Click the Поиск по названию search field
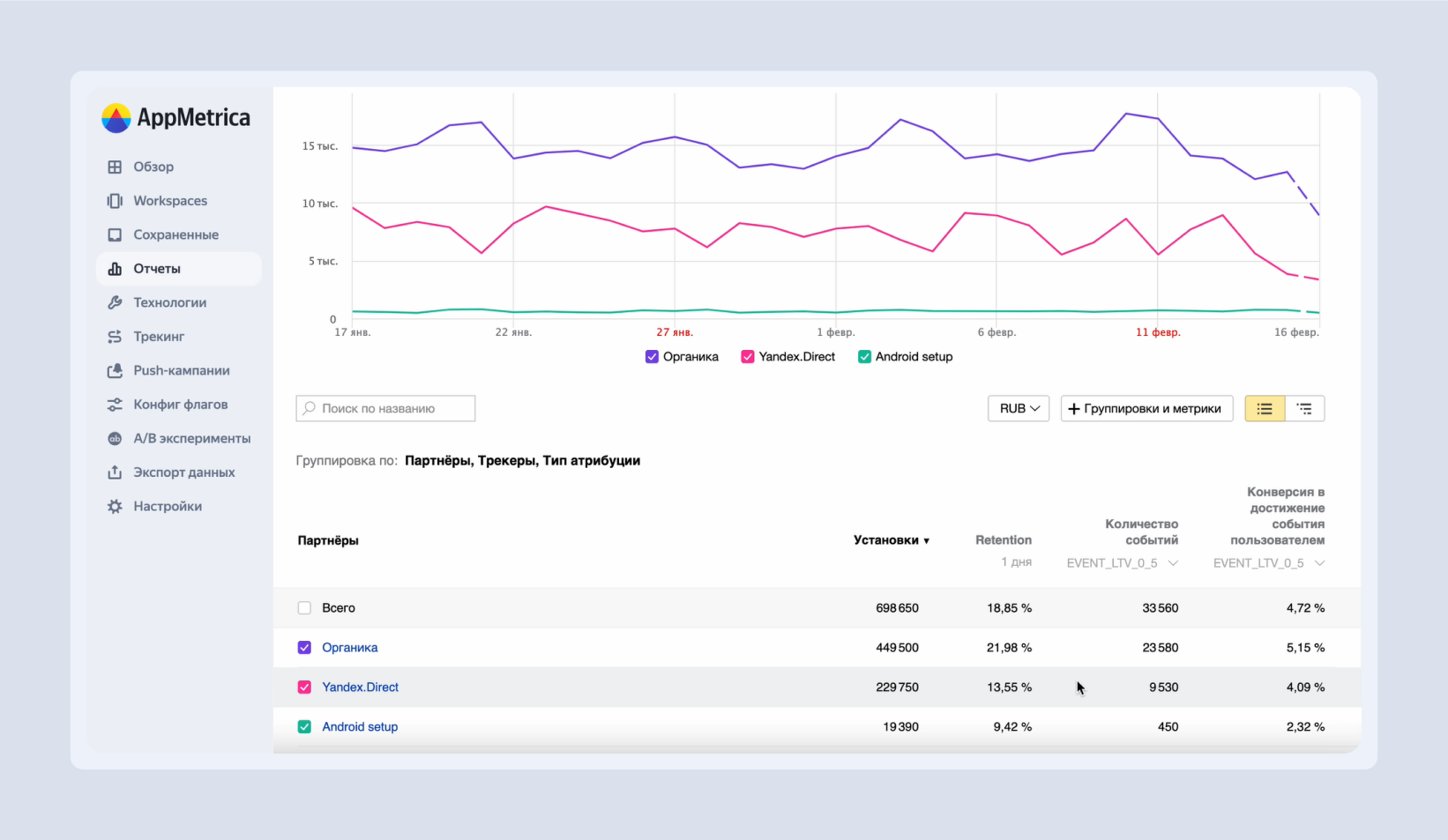Viewport: 1448px width, 840px height. coord(385,409)
